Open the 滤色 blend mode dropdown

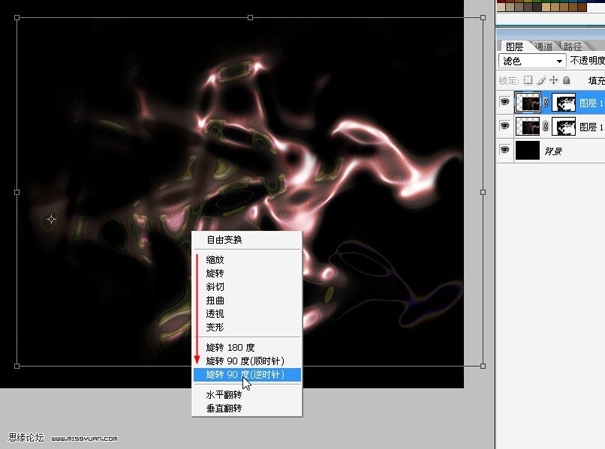click(532, 61)
